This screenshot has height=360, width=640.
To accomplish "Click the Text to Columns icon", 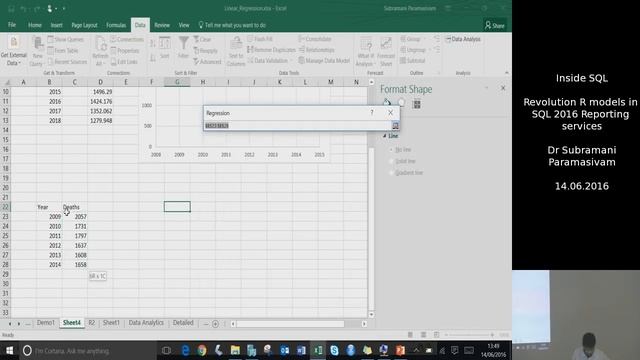I will click(236, 51).
